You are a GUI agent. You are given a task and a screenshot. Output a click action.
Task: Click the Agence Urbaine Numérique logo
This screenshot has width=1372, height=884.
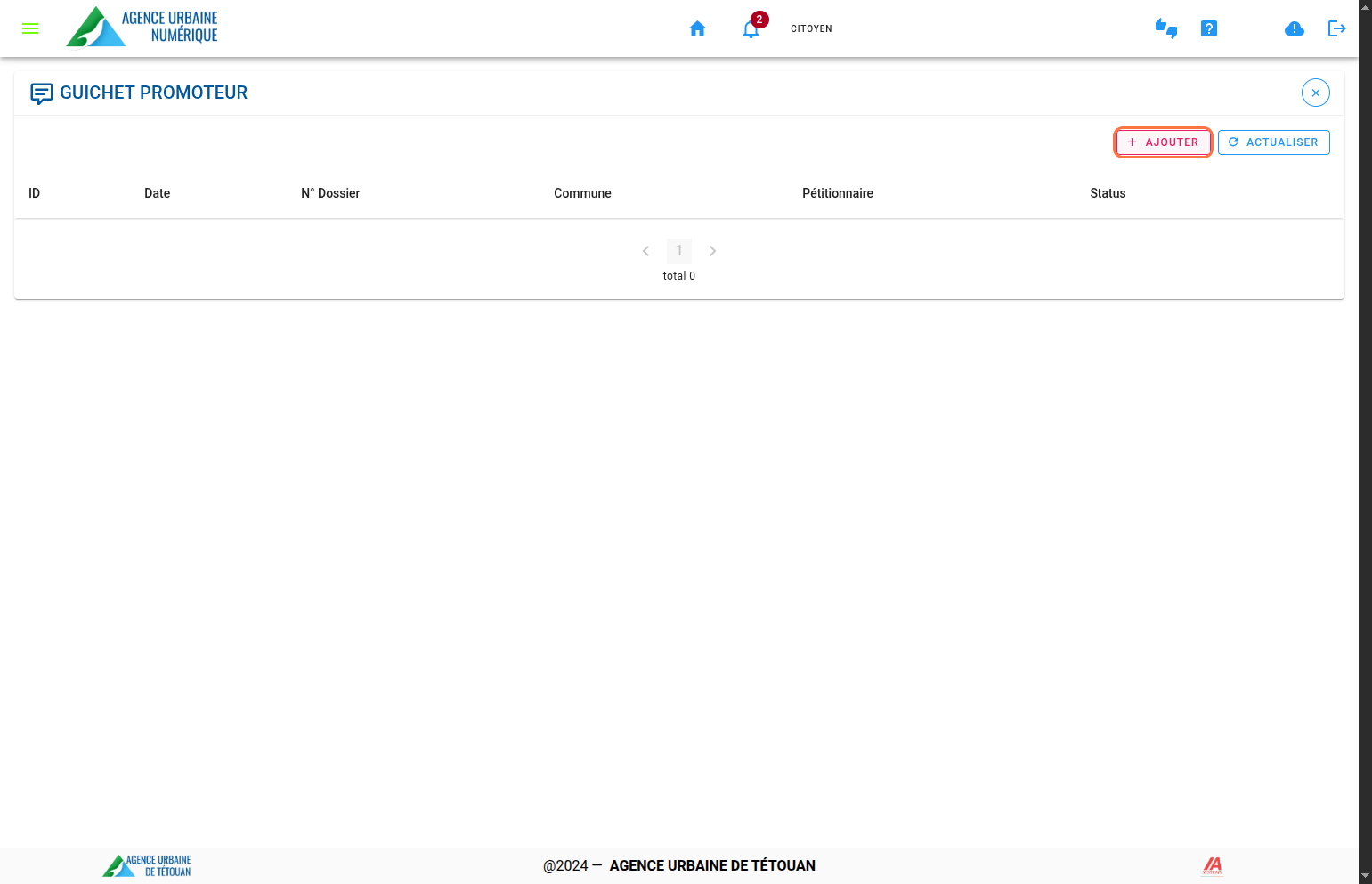click(x=142, y=27)
